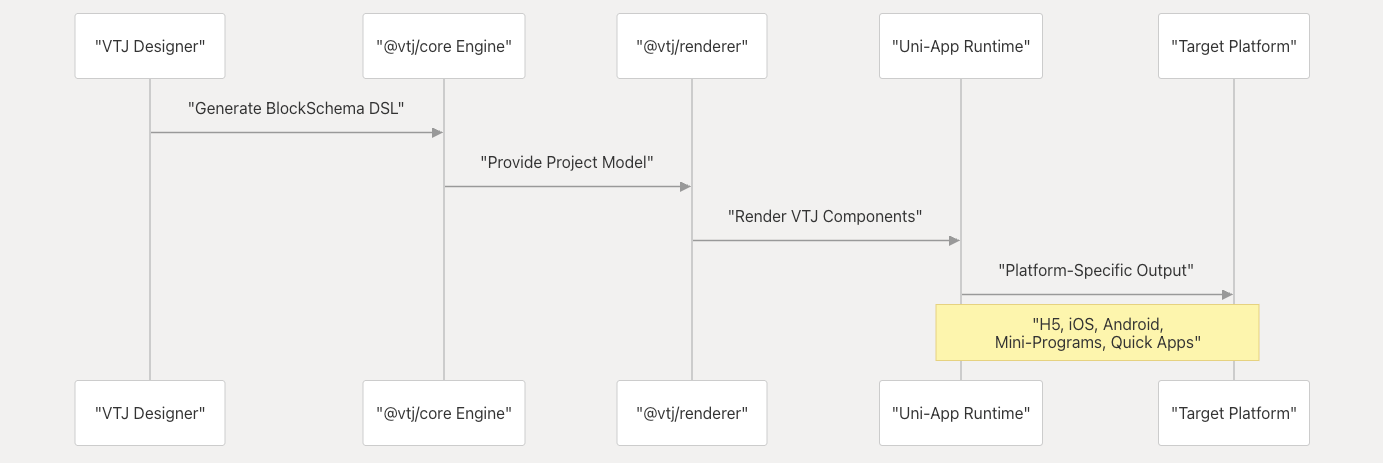Select the bottom "Uni-App Runtime" participant box

click(961, 413)
